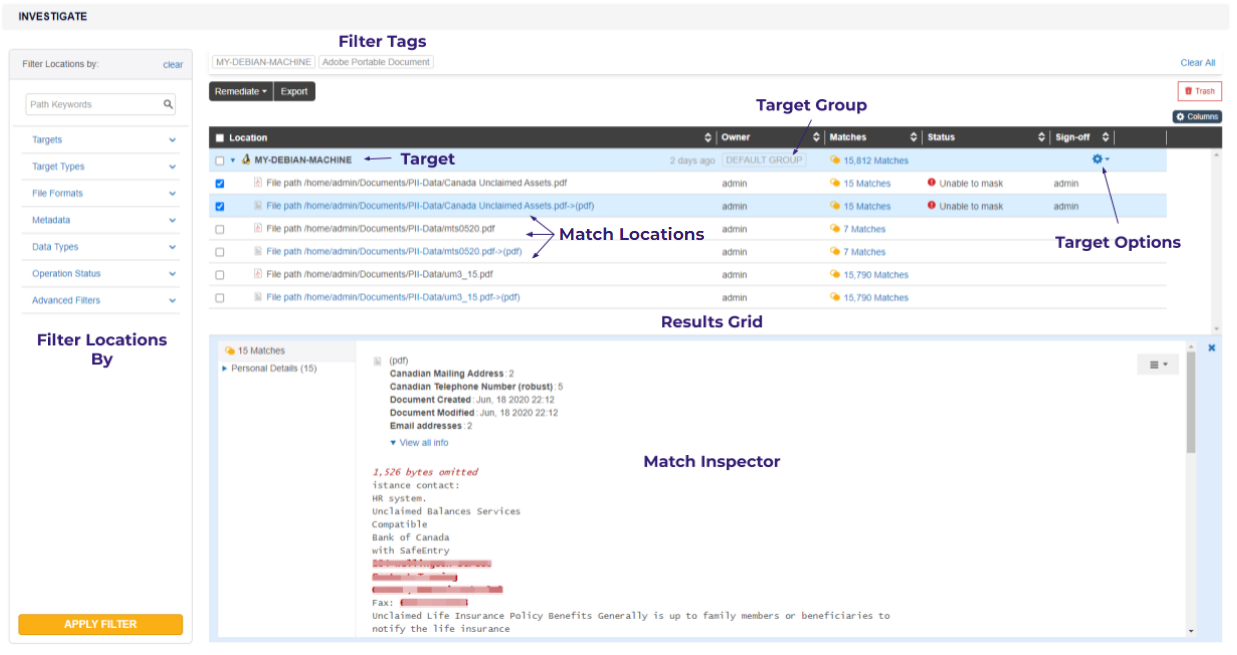Click the Clear All link
The width and height of the screenshot is (1237, 655).
pyautogui.click(x=1197, y=63)
